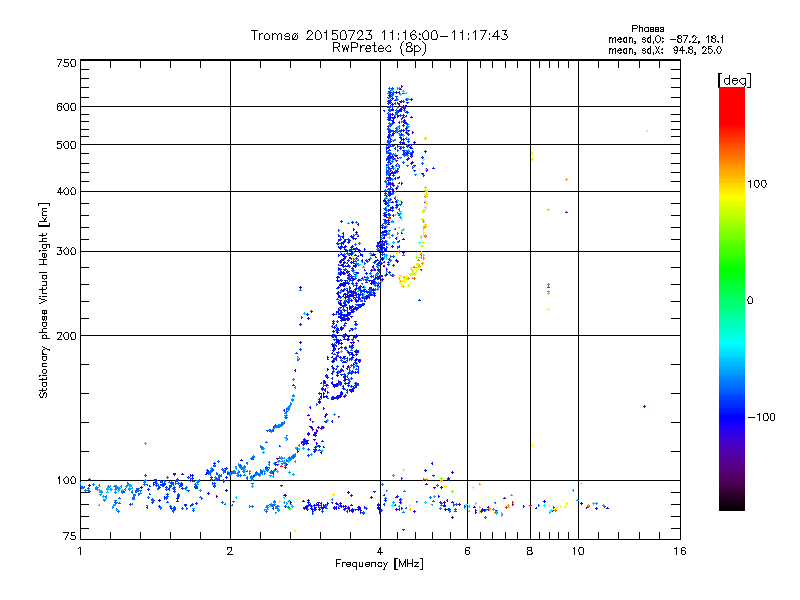Click the x-axis tick label '6'

[x=467, y=551]
